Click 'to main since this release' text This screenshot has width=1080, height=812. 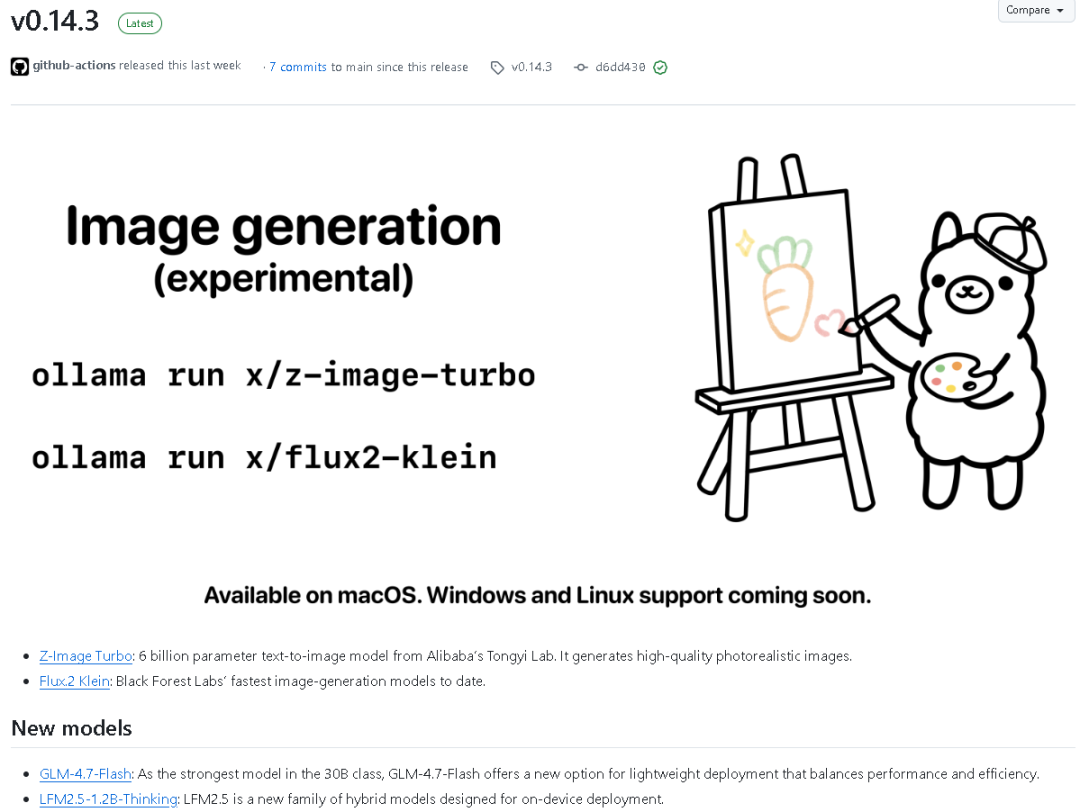399,67
